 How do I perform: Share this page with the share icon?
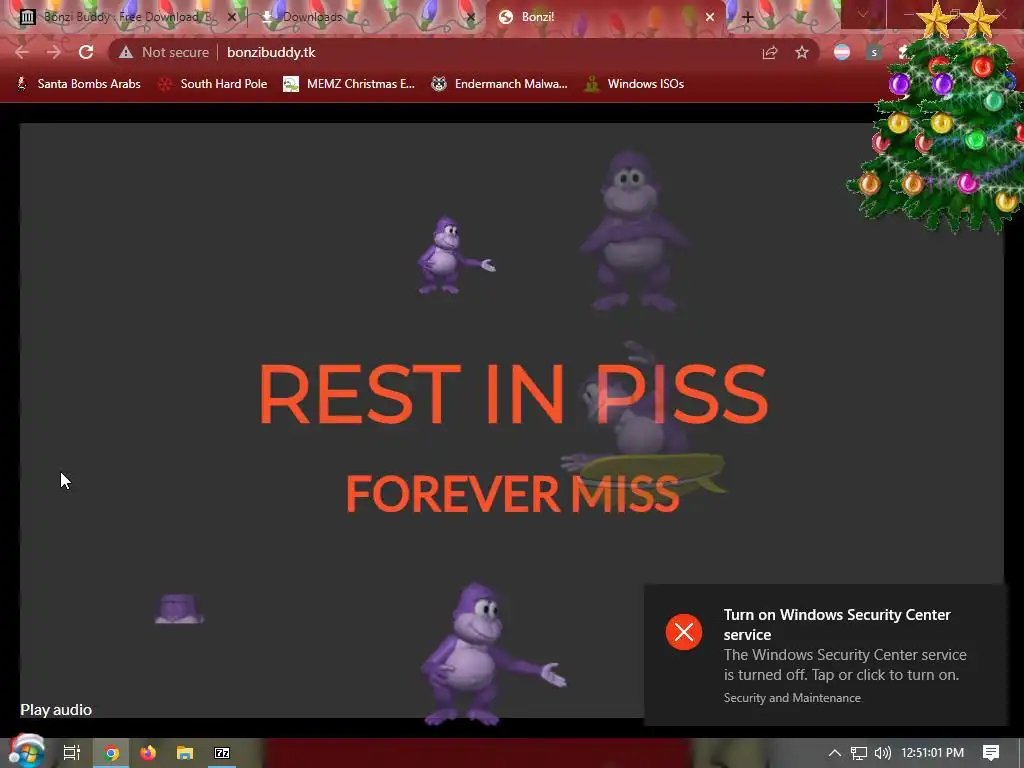click(770, 52)
